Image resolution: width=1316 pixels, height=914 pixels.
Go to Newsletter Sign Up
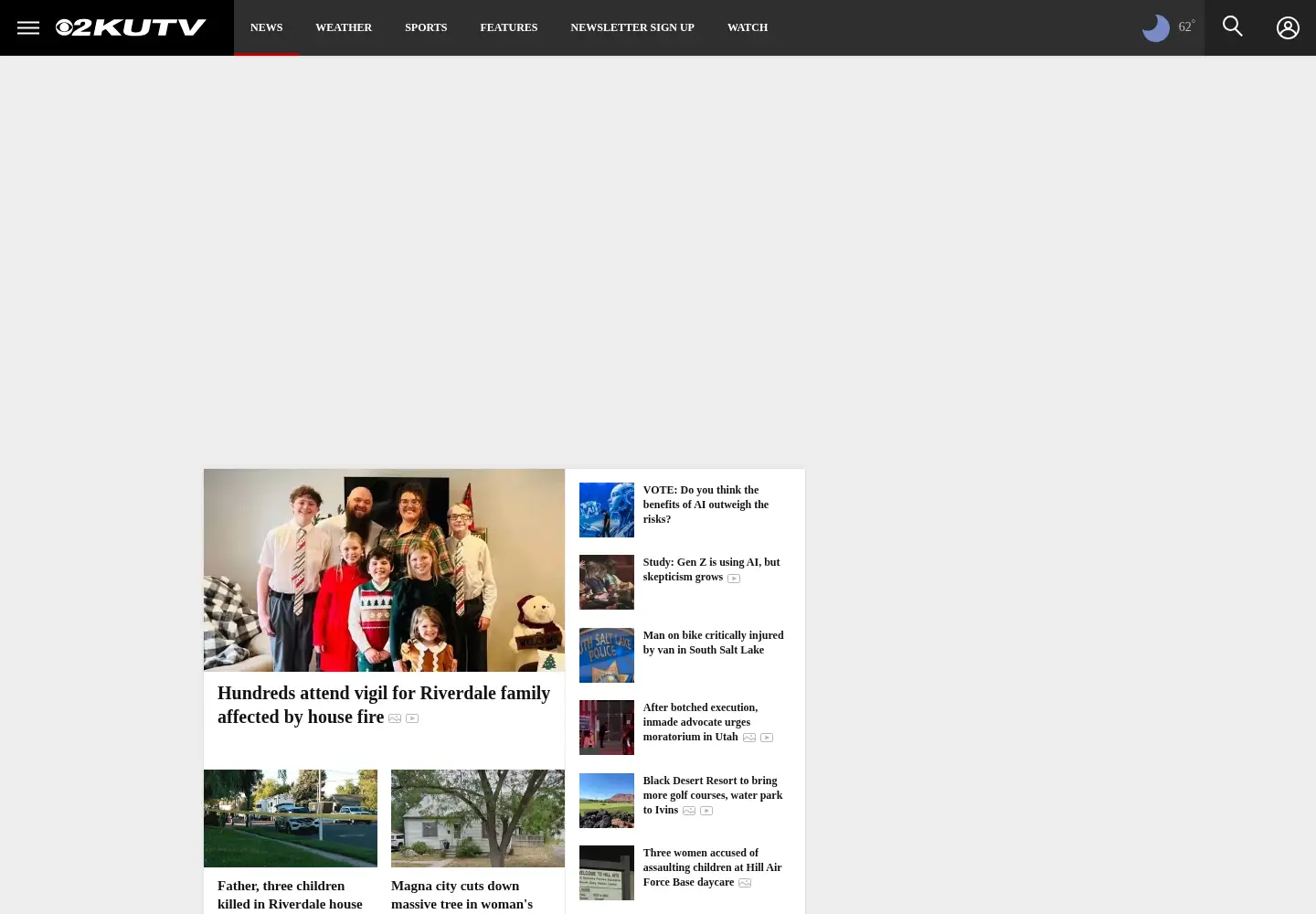tap(632, 27)
